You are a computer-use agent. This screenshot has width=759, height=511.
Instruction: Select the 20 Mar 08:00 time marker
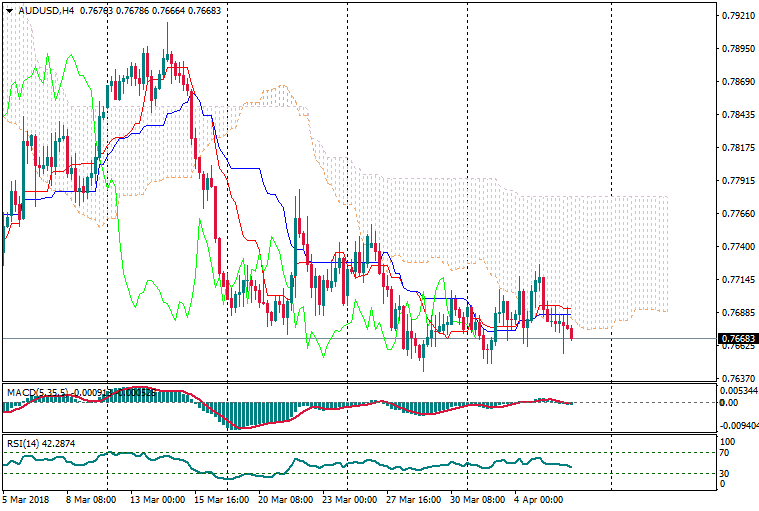pyautogui.click(x=284, y=498)
